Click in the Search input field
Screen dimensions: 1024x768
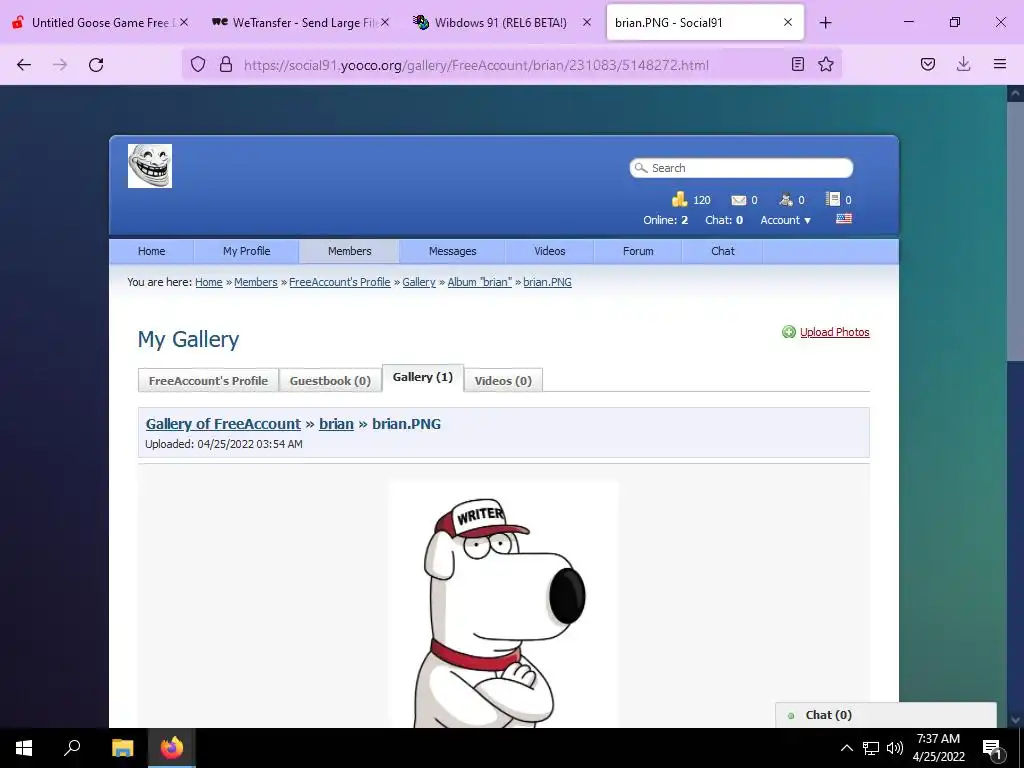(741, 168)
